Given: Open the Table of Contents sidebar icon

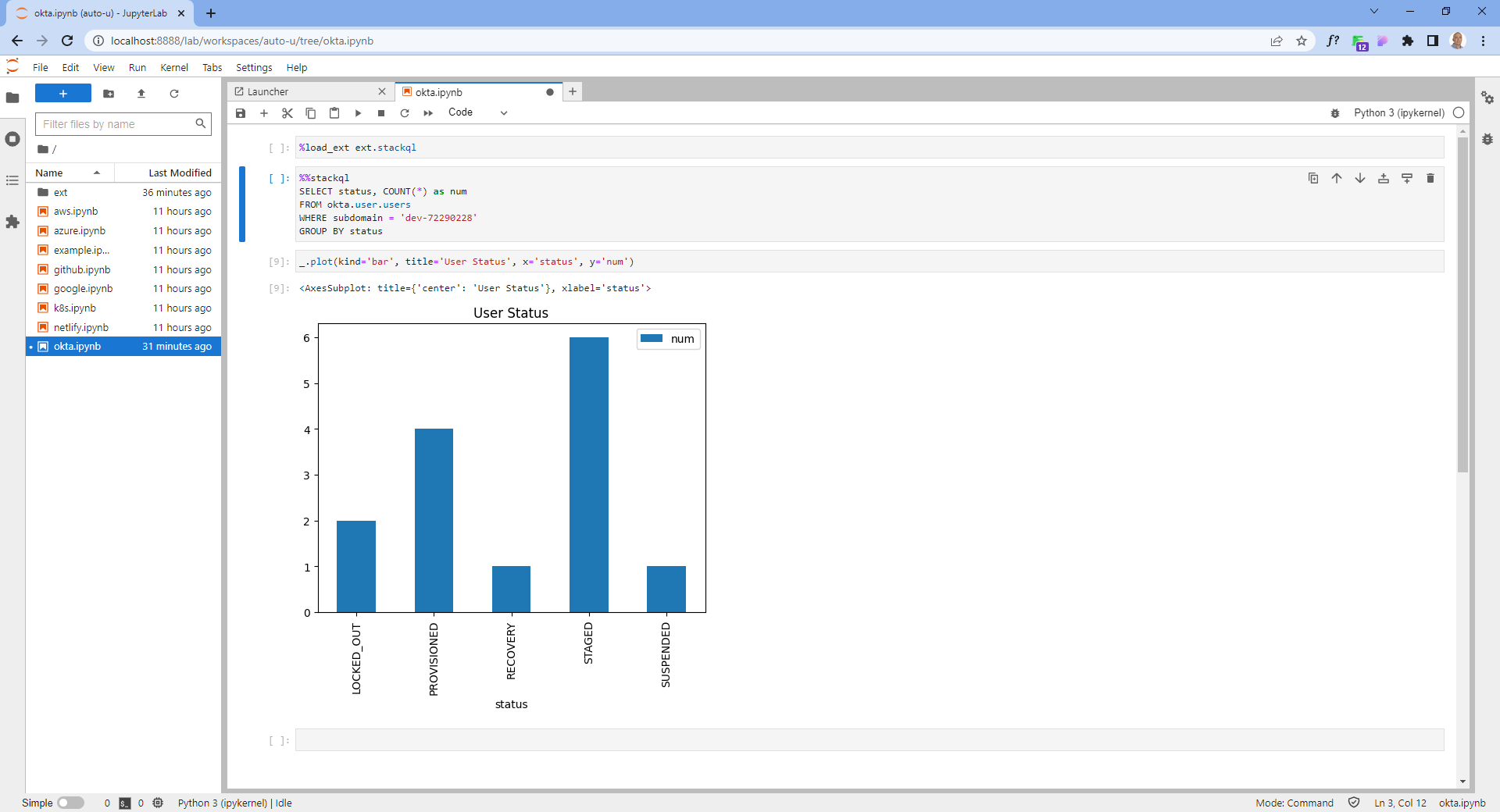Looking at the screenshot, I should pyautogui.click(x=12, y=180).
